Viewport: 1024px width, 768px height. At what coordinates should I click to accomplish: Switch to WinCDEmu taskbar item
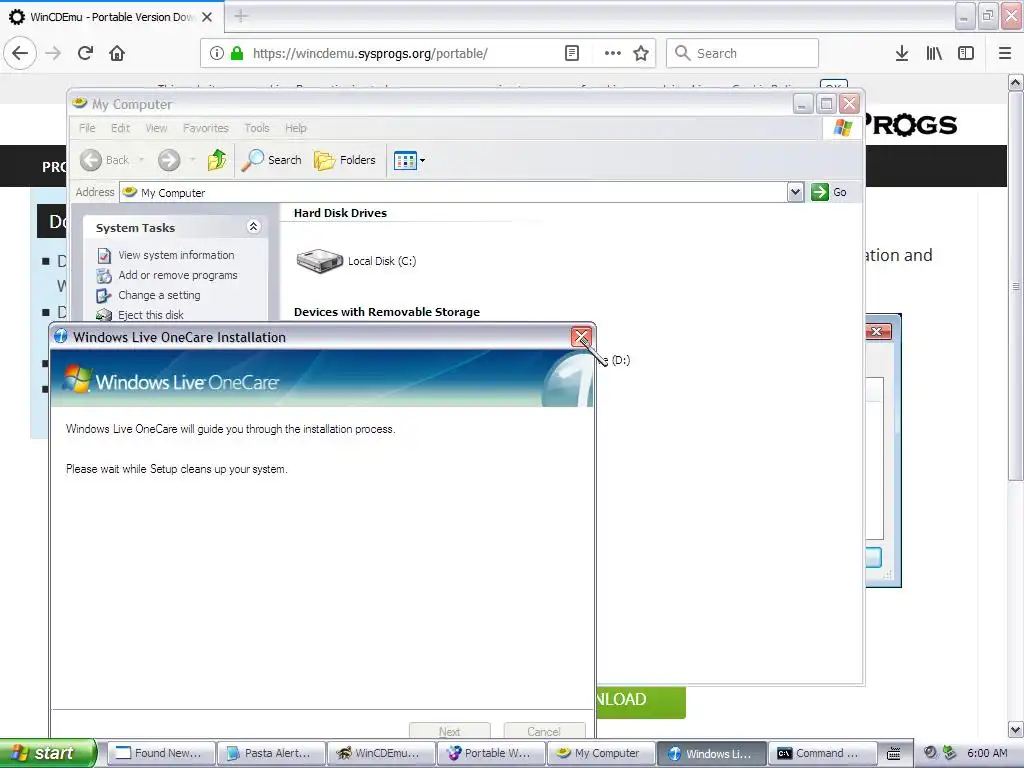381,753
